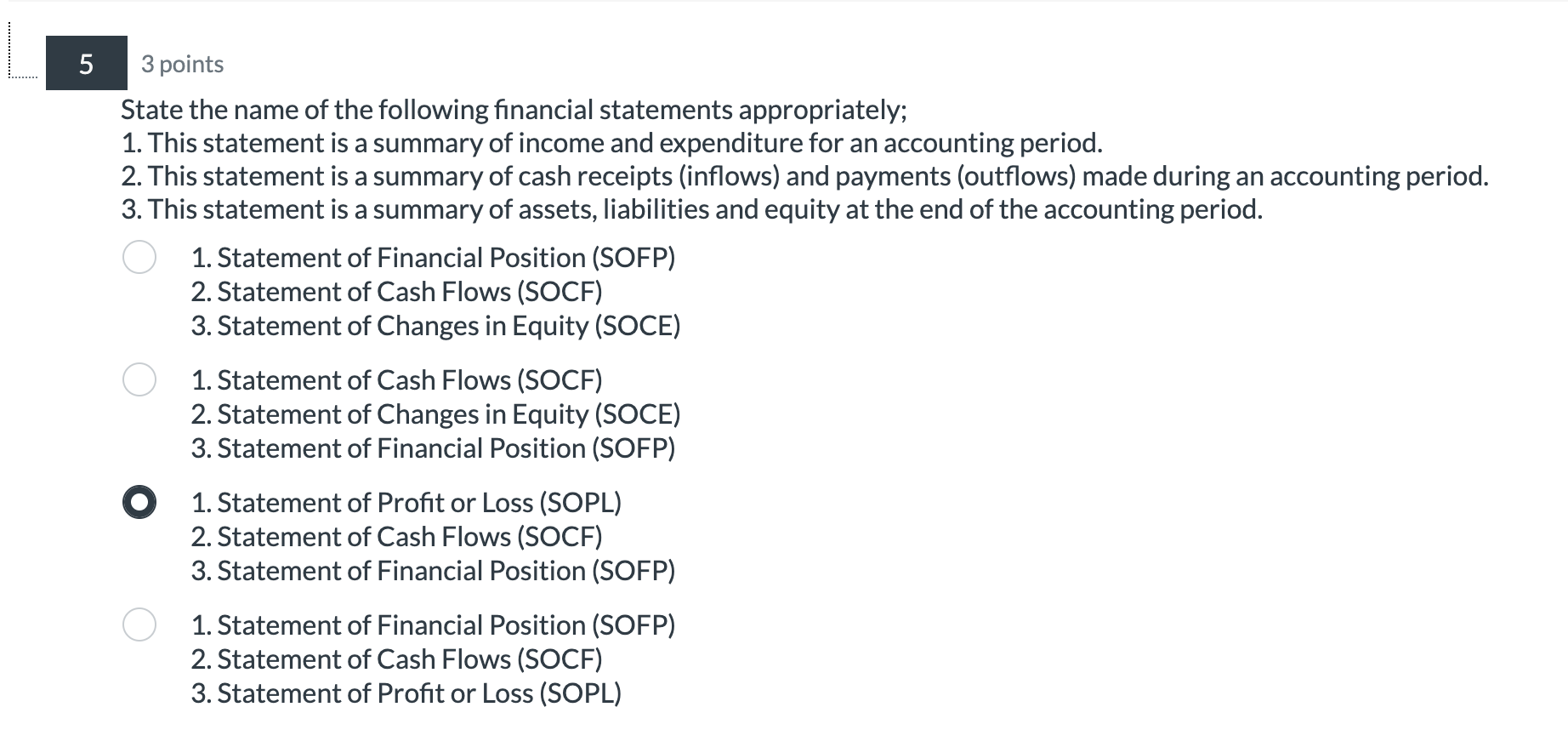Click the first answer group's option list

[x=433, y=292]
